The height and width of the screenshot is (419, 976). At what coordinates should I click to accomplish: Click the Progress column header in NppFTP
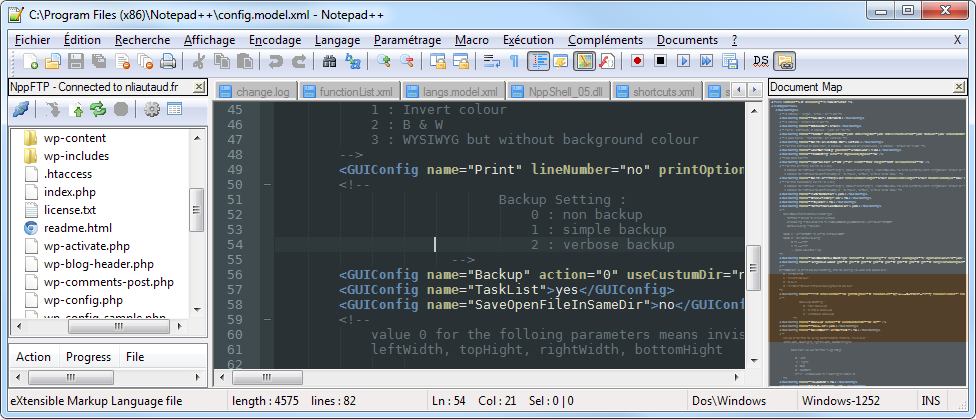tap(88, 357)
